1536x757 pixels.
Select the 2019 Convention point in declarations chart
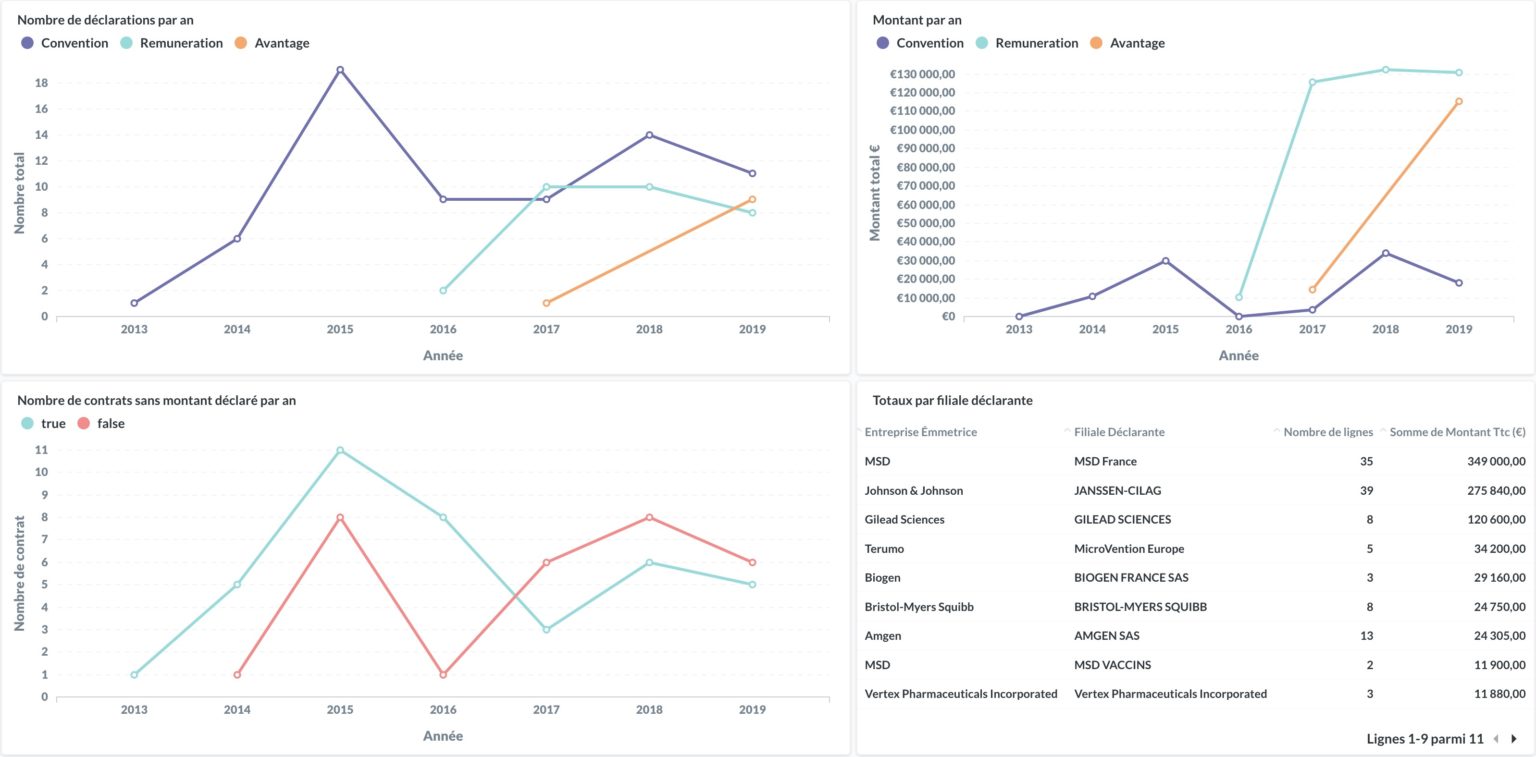[752, 173]
